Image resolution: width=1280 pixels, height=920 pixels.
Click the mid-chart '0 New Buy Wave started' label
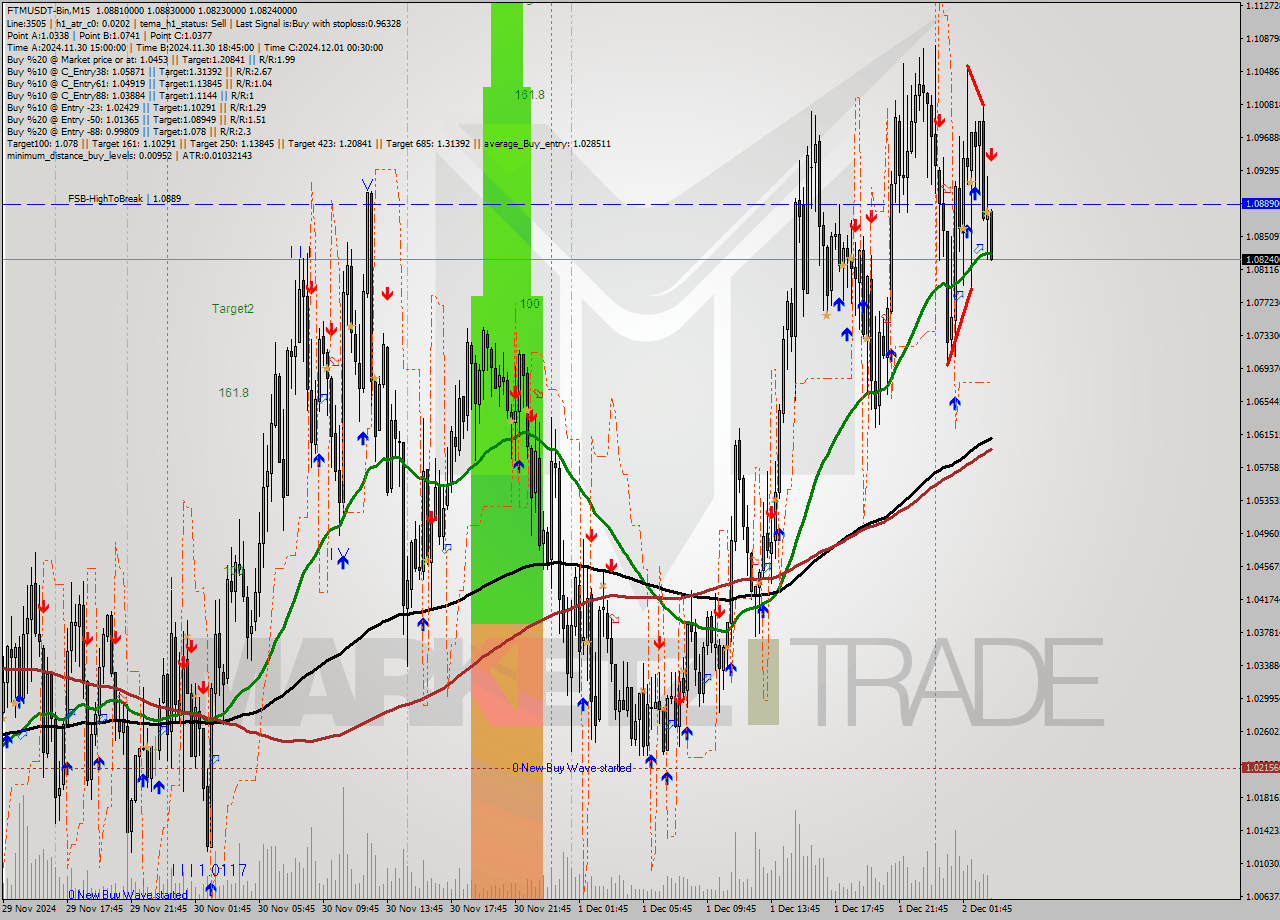(x=572, y=768)
